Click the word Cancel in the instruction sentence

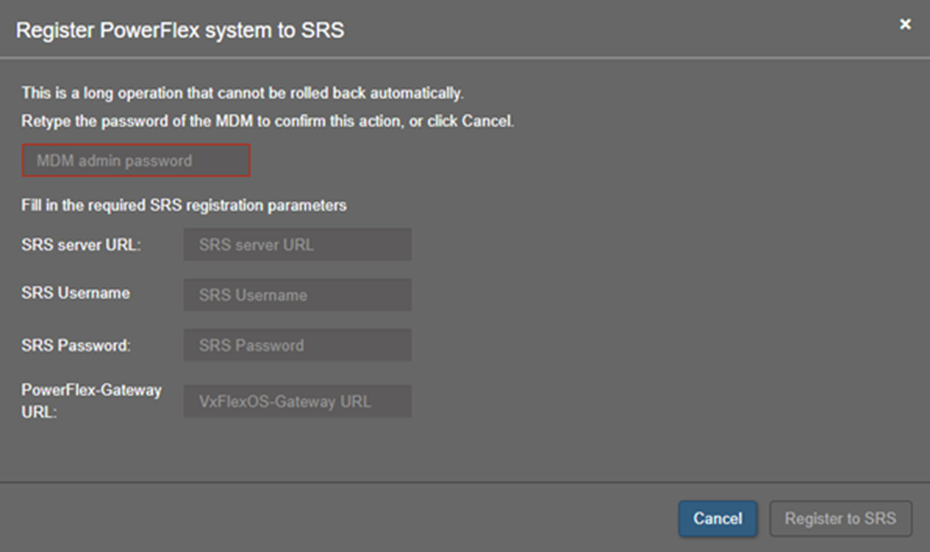[487, 121]
